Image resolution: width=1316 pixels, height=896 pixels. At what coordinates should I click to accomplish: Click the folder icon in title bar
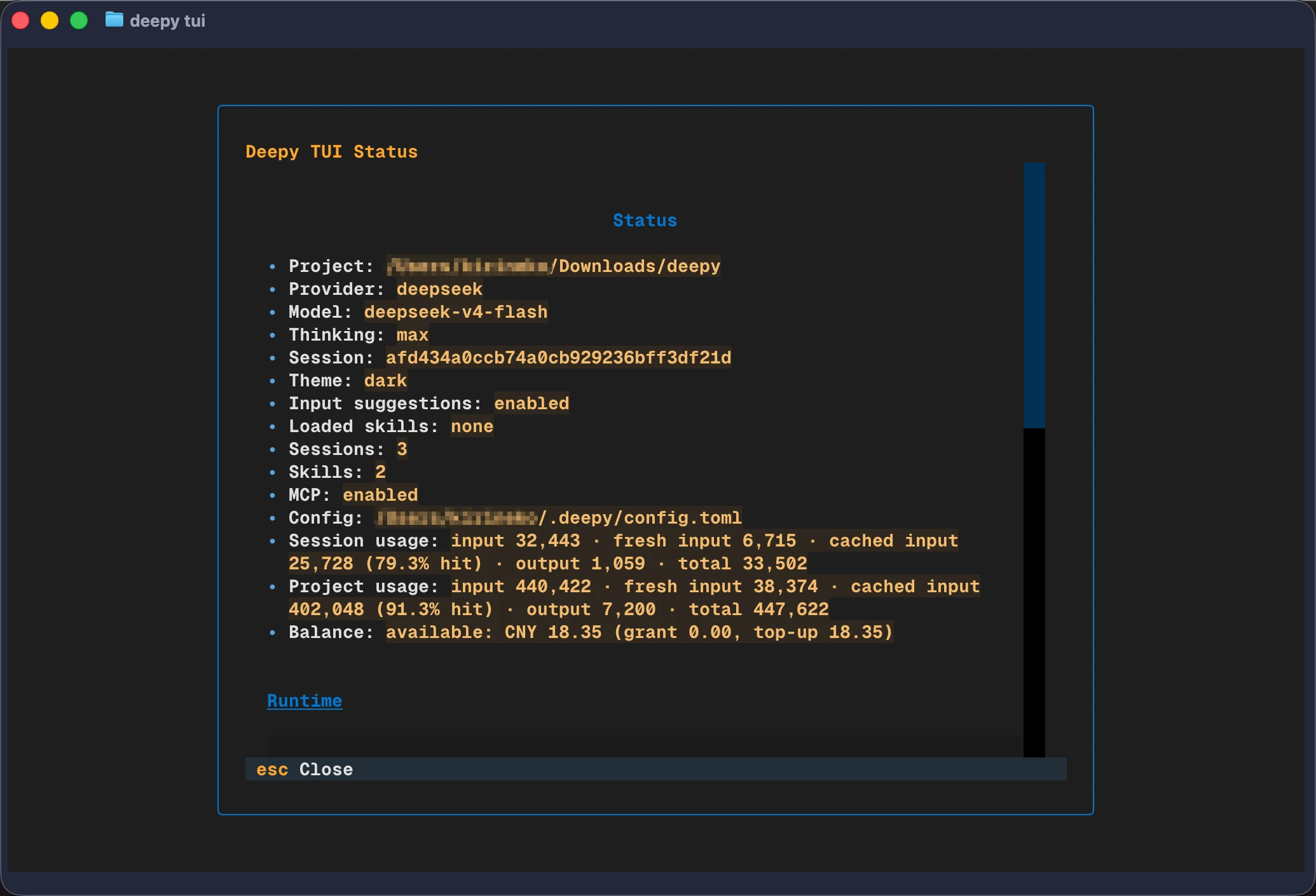(114, 20)
